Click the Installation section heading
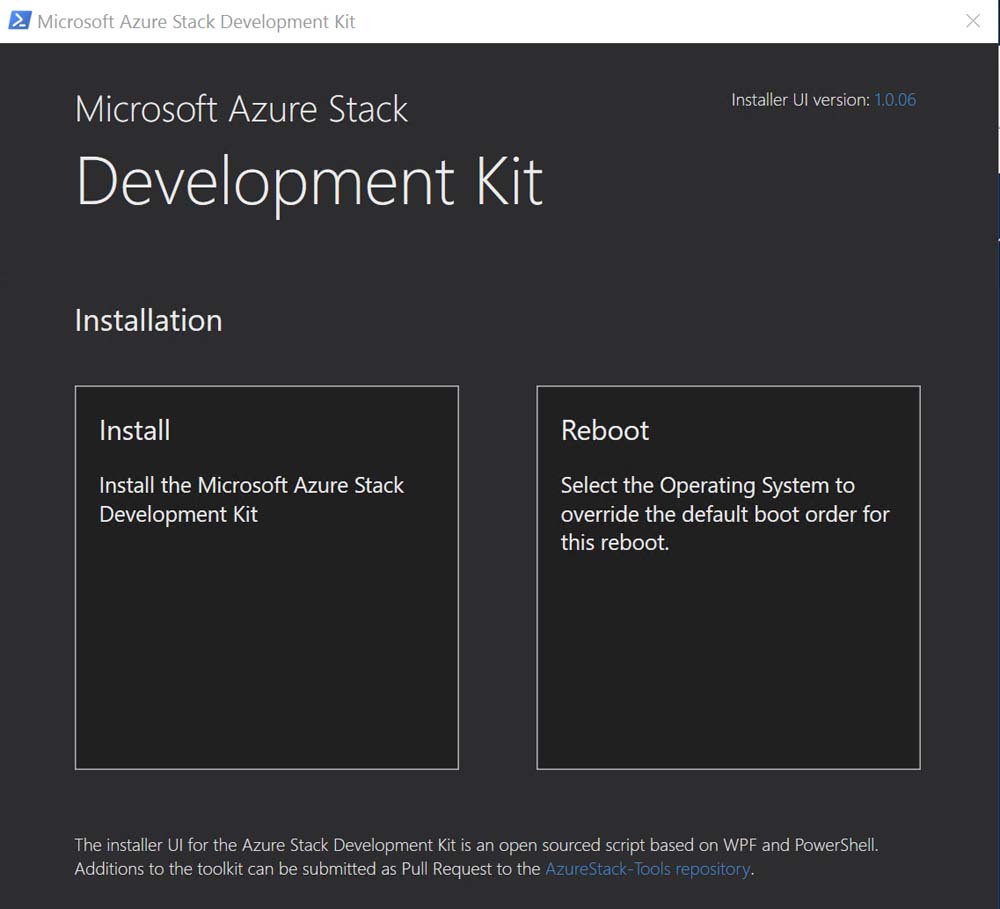Image resolution: width=1000 pixels, height=909 pixels. (148, 321)
